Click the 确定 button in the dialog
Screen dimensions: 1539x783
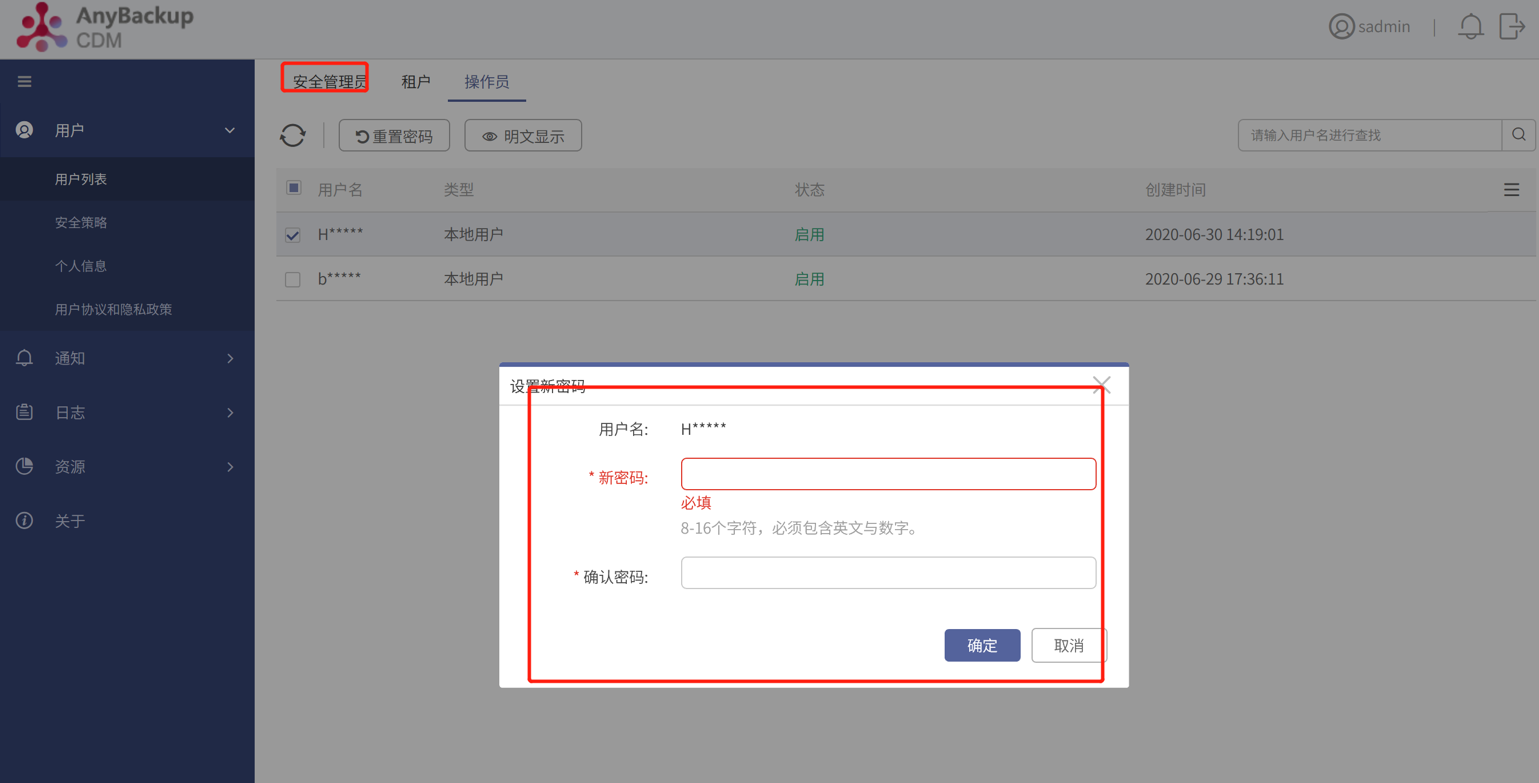pyautogui.click(x=982, y=645)
